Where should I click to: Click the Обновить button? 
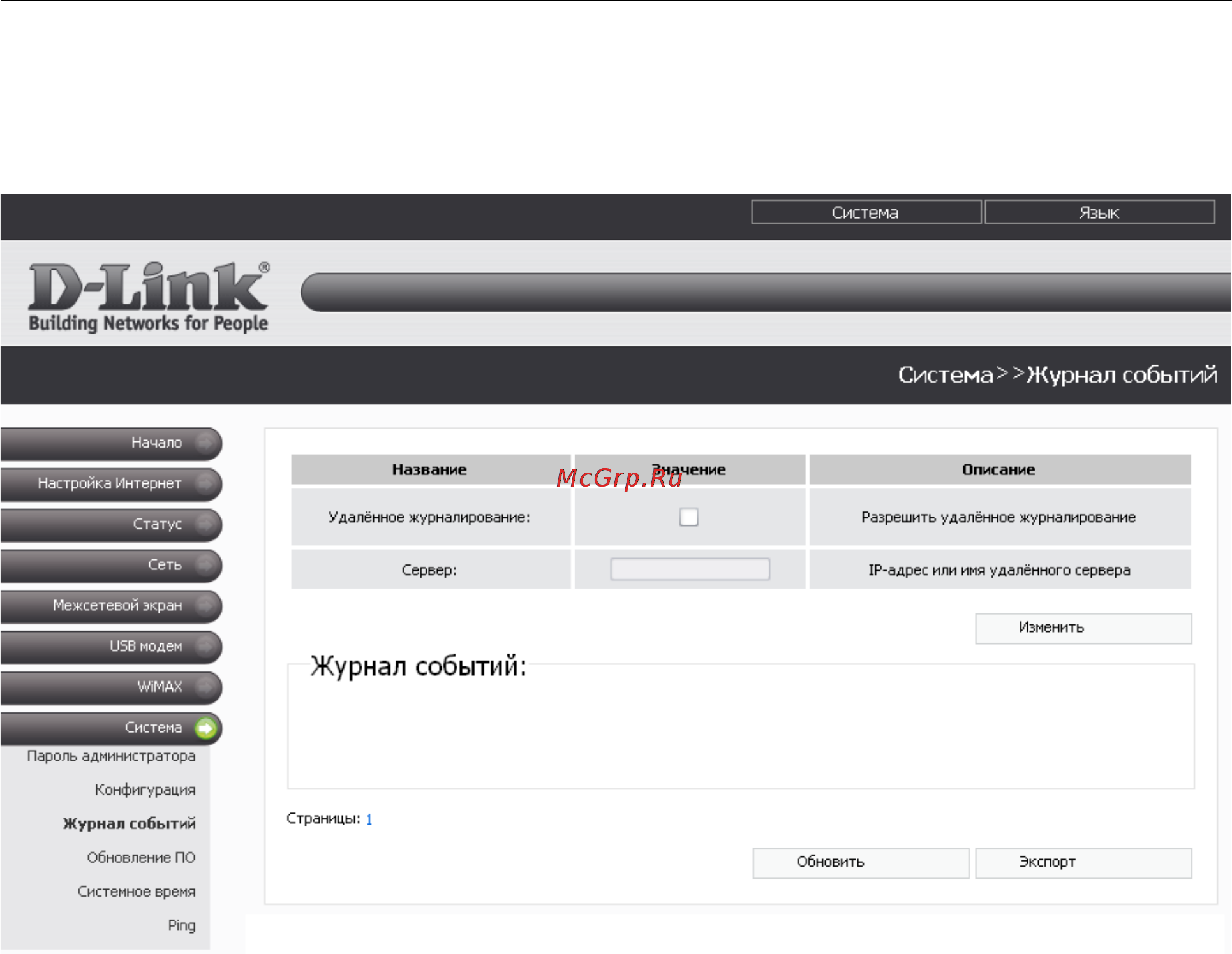point(861,863)
